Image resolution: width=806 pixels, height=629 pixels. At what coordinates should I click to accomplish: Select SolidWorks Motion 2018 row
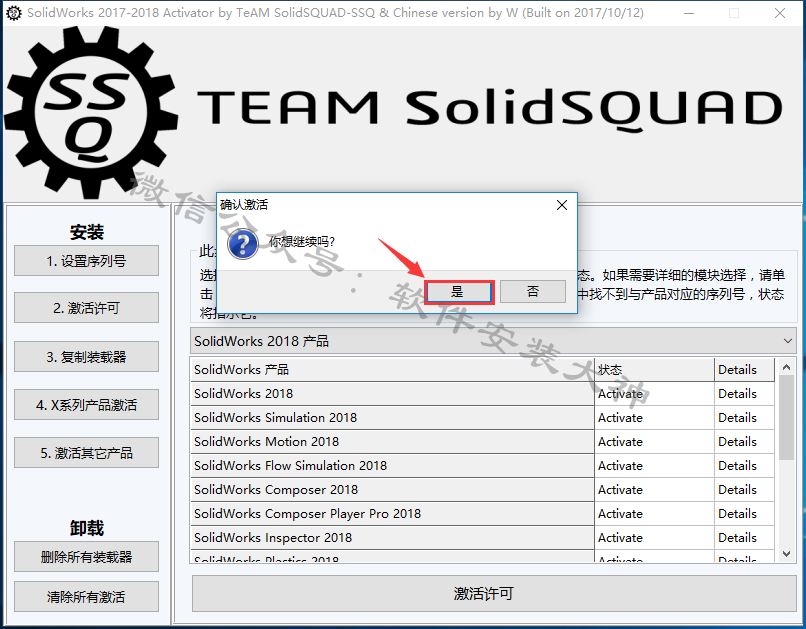tap(392, 441)
